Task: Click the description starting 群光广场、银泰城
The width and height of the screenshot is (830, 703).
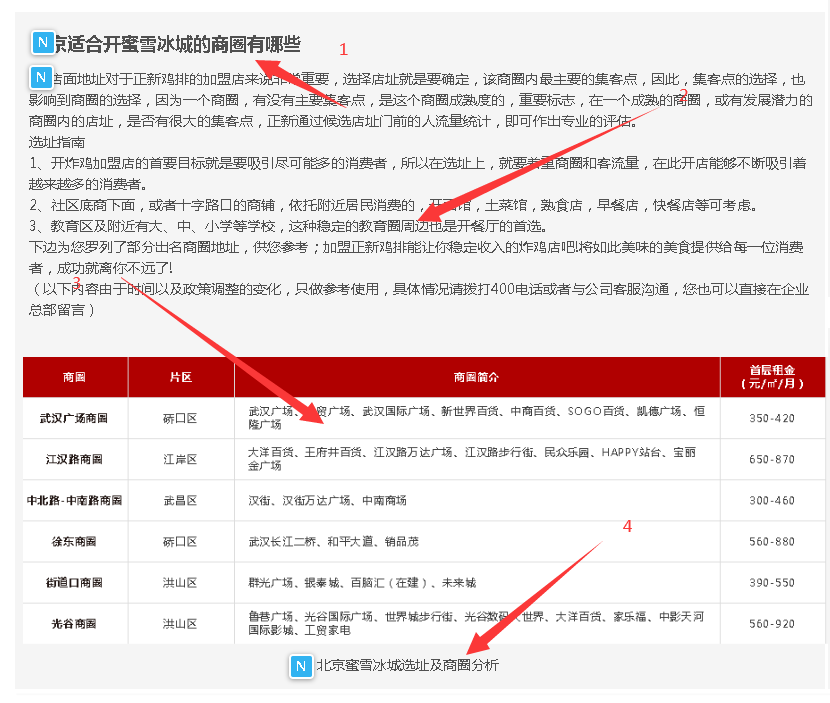Action: pos(362,583)
